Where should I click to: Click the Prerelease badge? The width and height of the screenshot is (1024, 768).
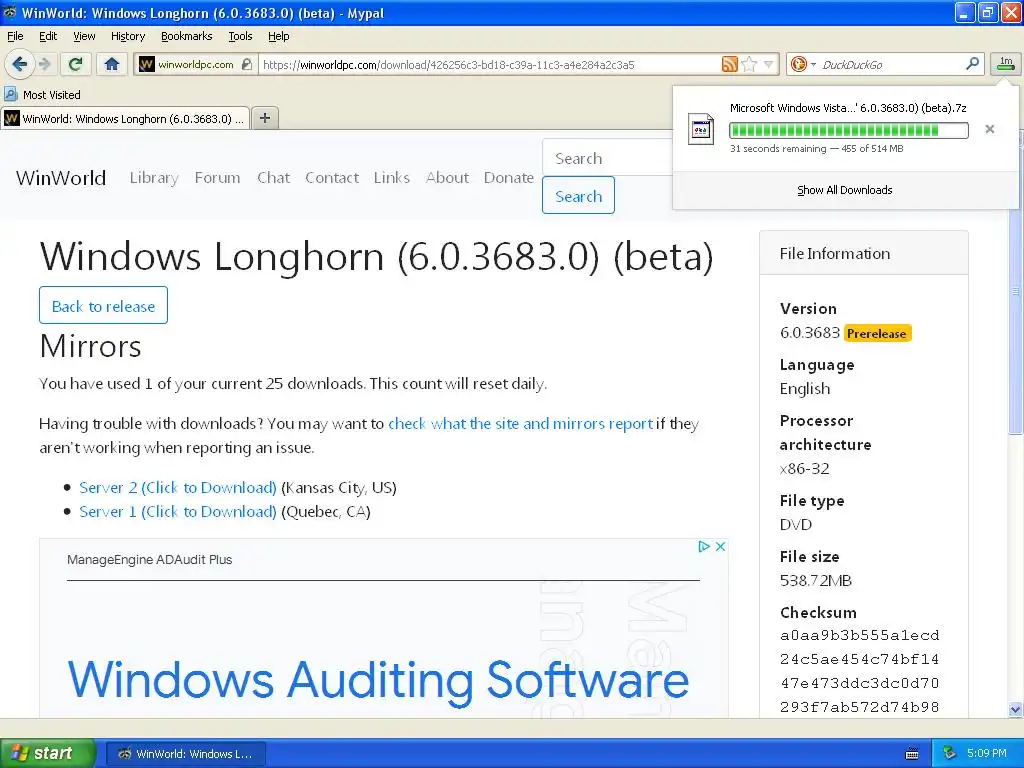[876, 334]
